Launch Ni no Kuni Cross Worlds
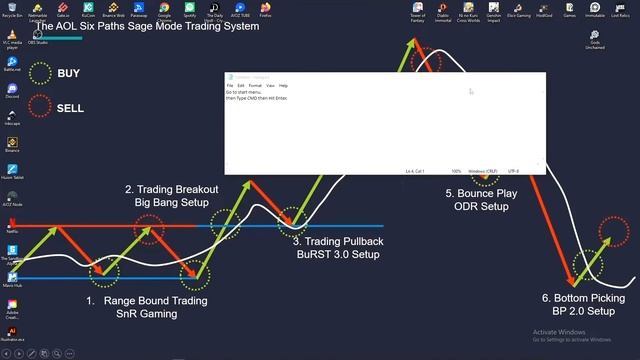Viewport: 640px width, 360px height. 468,11
